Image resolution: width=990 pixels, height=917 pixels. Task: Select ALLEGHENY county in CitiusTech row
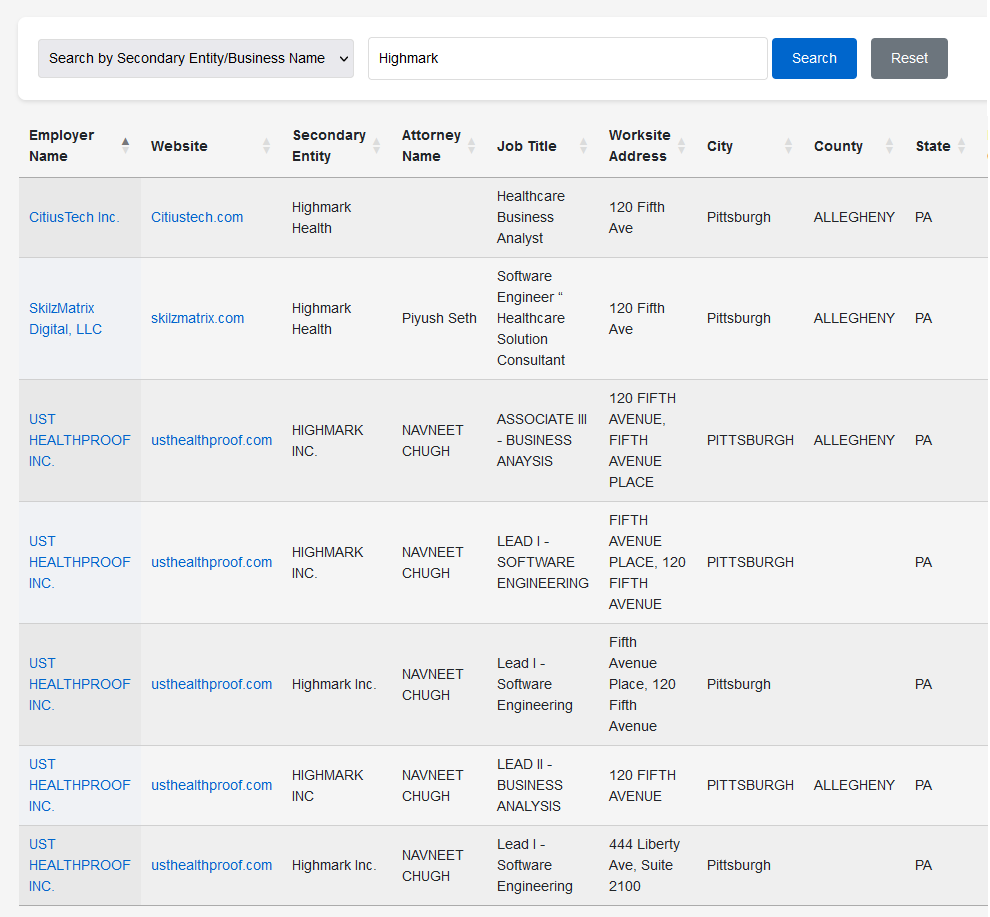click(854, 217)
